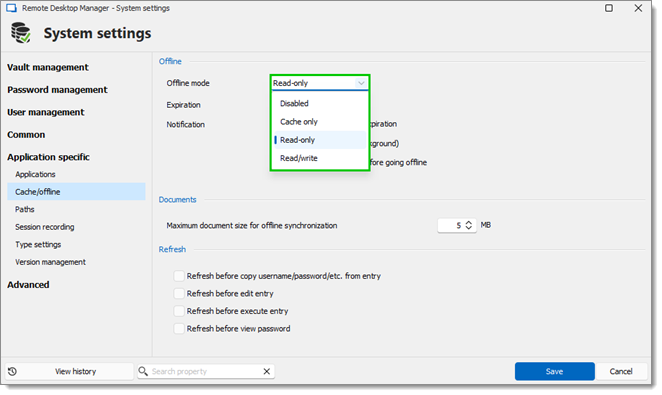Check Refresh before edit entry
Screen dimensions: 662x395
click(x=179, y=293)
